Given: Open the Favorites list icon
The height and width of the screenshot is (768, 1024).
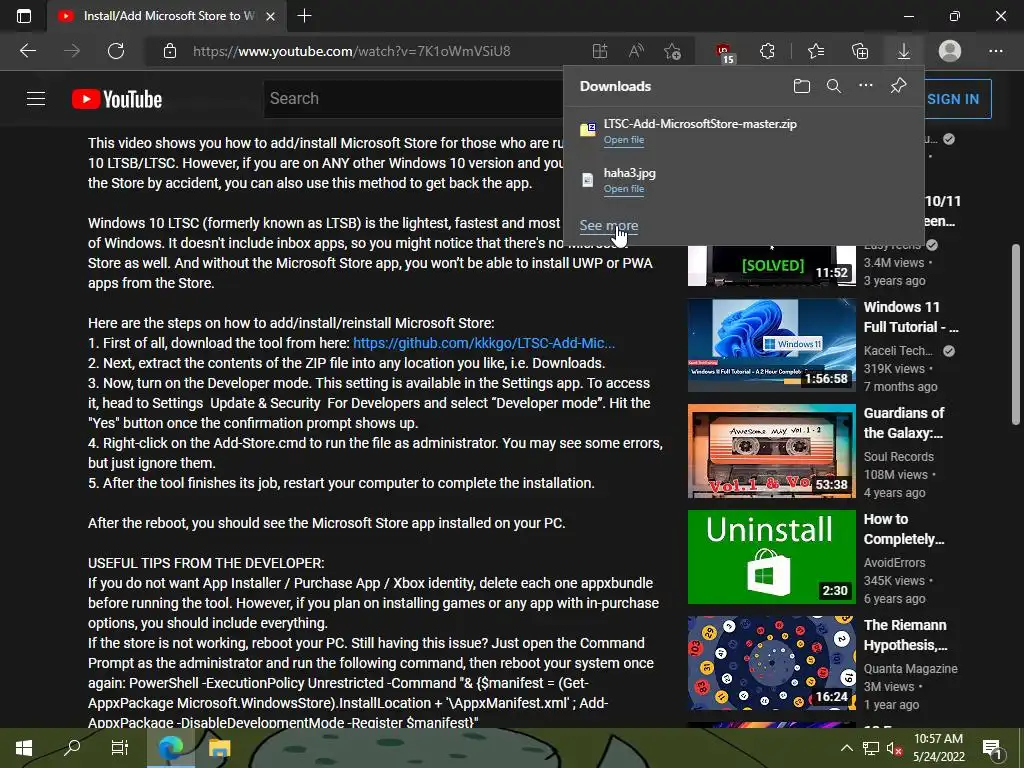Looking at the screenshot, I should [816, 51].
